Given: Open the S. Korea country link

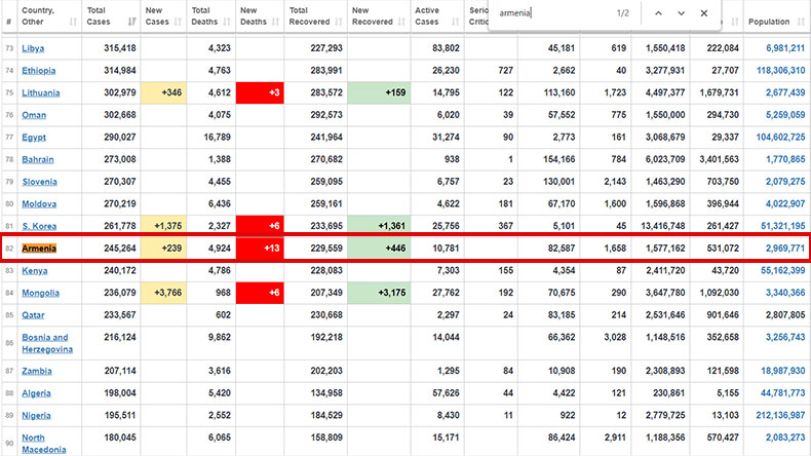Looking at the screenshot, I should [39, 226].
